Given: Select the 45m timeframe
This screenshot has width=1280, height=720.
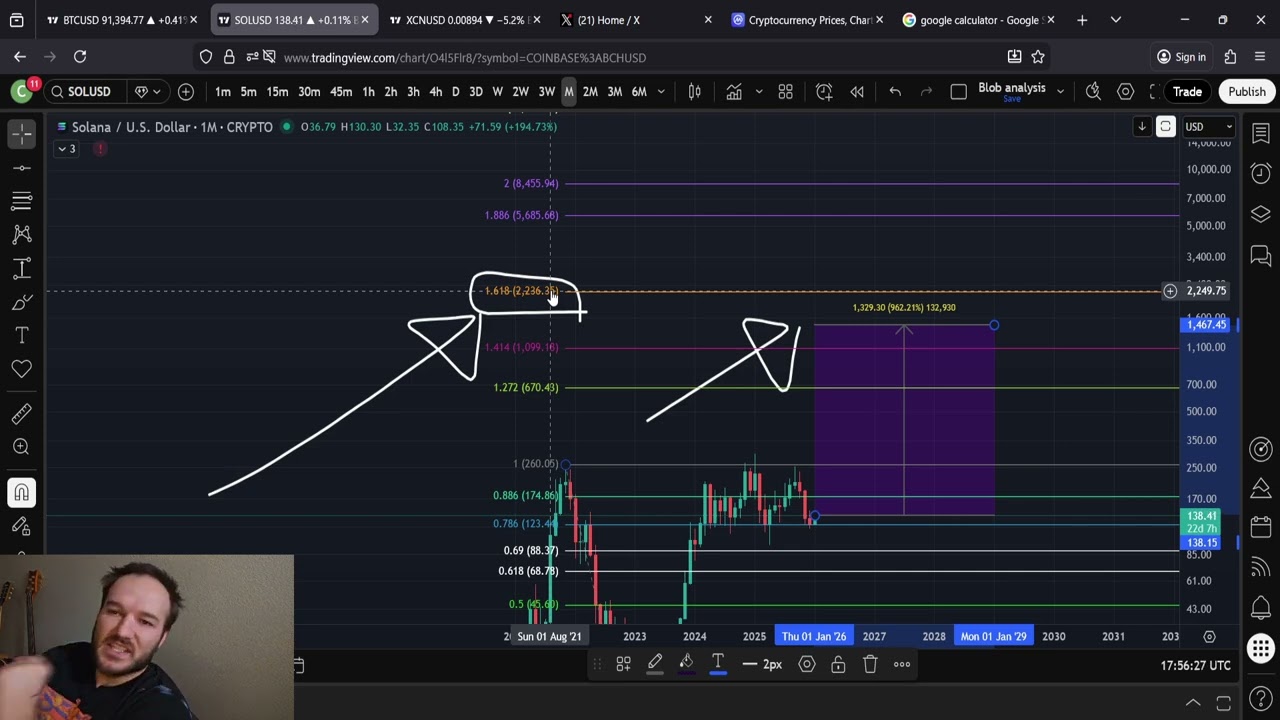Looking at the screenshot, I should [x=341, y=92].
